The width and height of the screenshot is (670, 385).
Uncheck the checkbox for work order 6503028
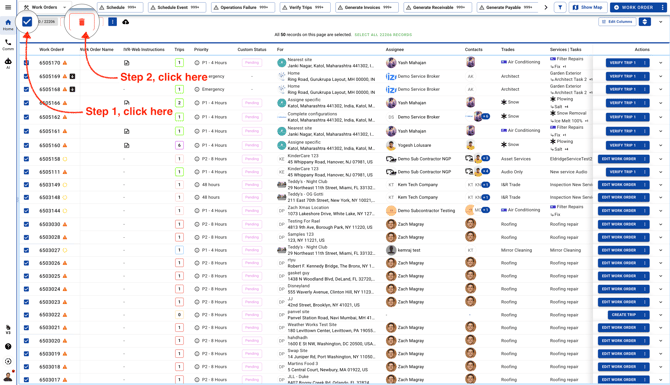tap(26, 237)
